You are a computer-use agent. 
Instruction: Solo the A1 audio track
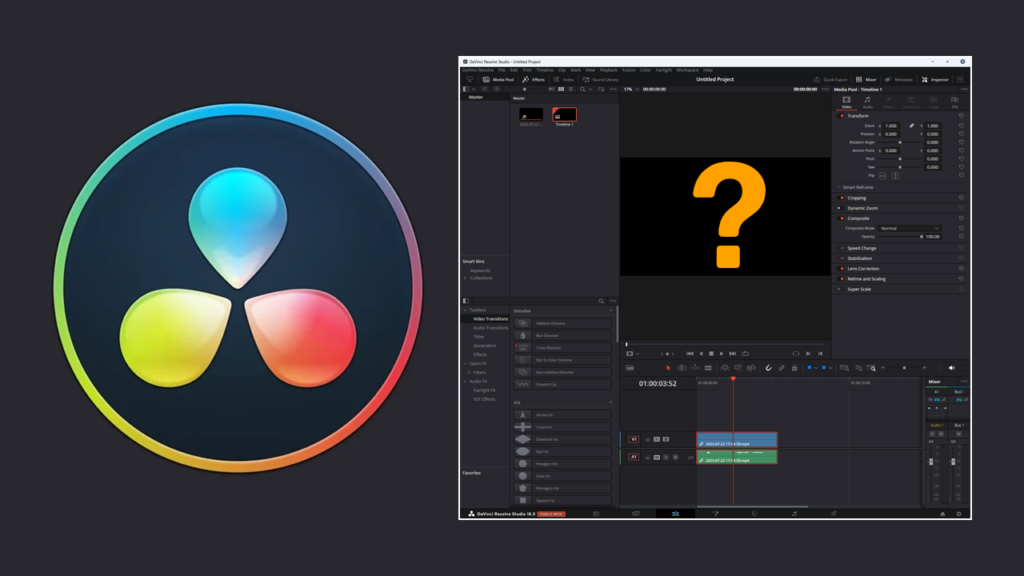pos(666,457)
